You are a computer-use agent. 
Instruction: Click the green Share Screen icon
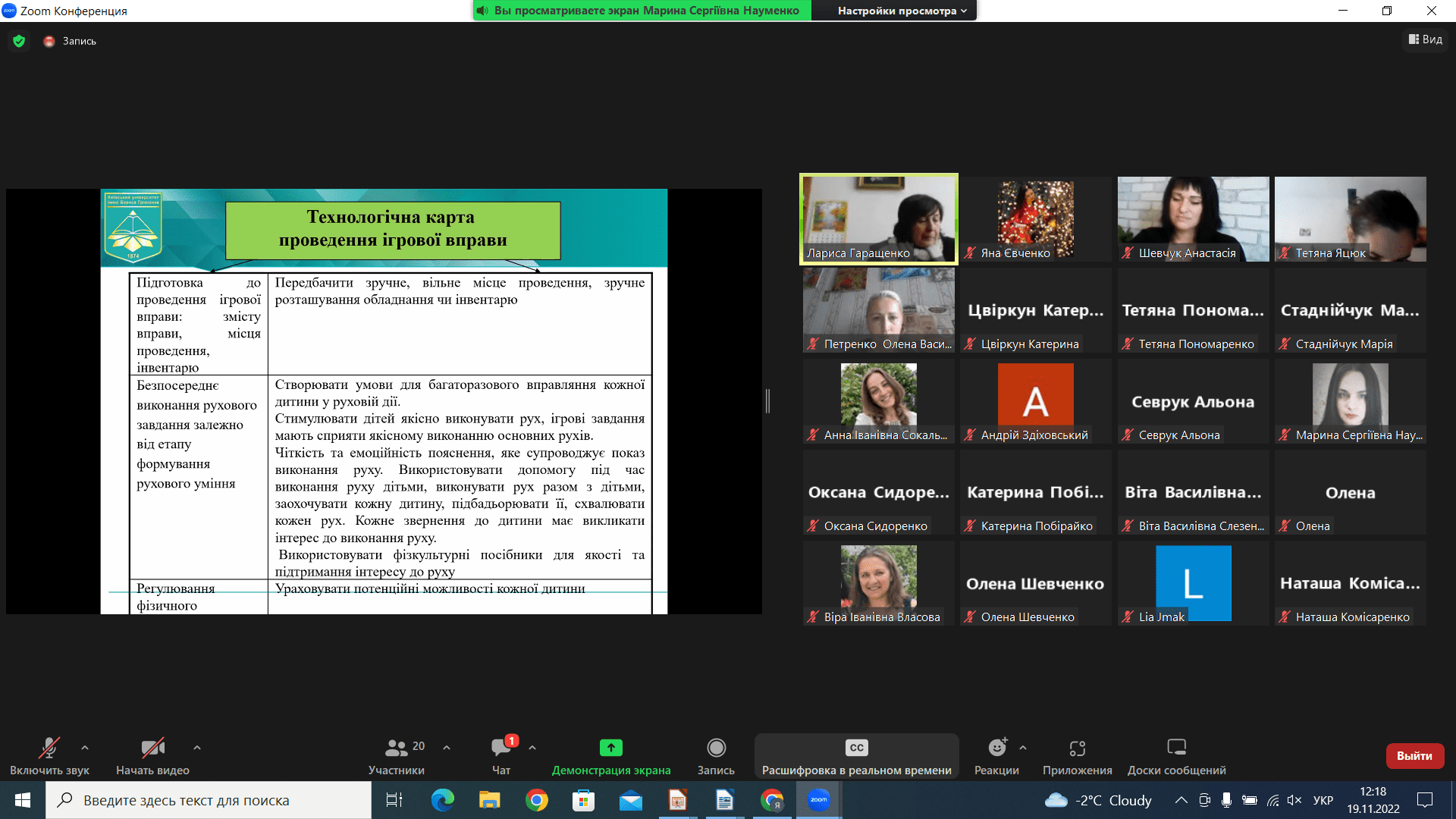[x=610, y=748]
